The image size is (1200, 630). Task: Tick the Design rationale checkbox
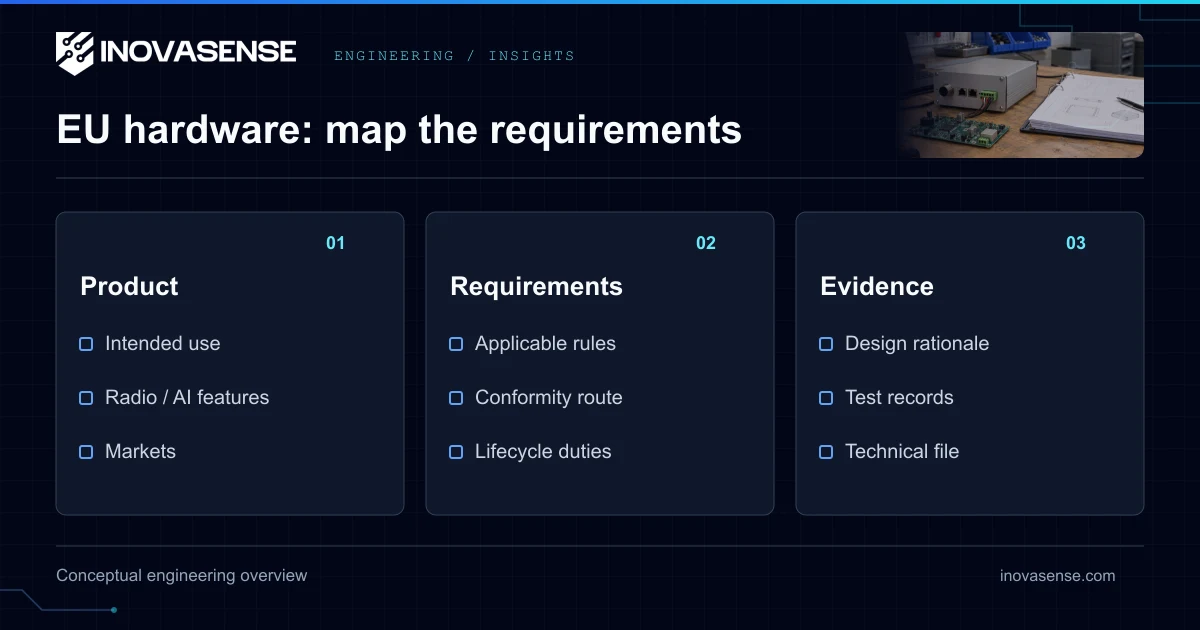[x=826, y=344]
